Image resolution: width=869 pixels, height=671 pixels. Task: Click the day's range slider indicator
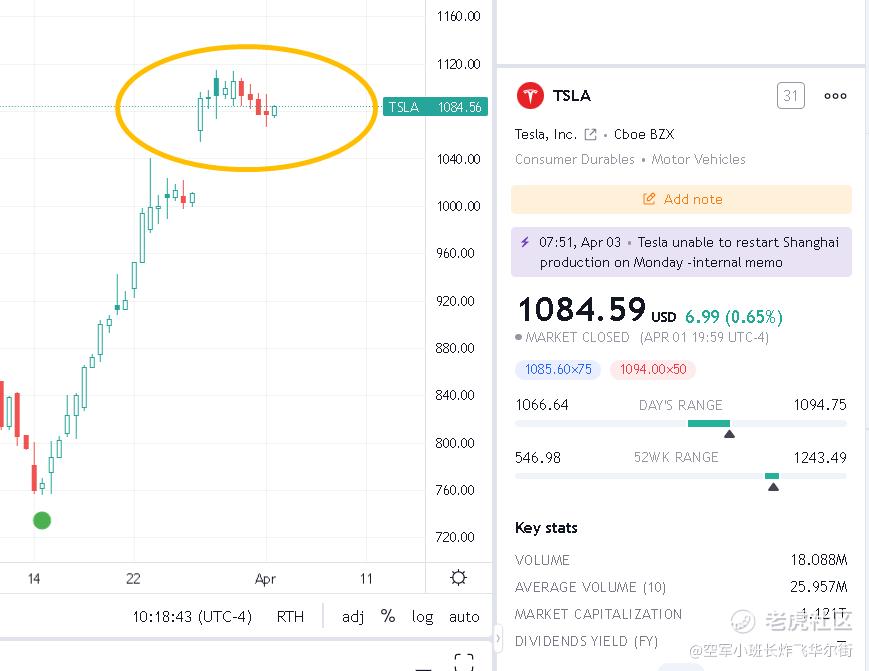729,434
